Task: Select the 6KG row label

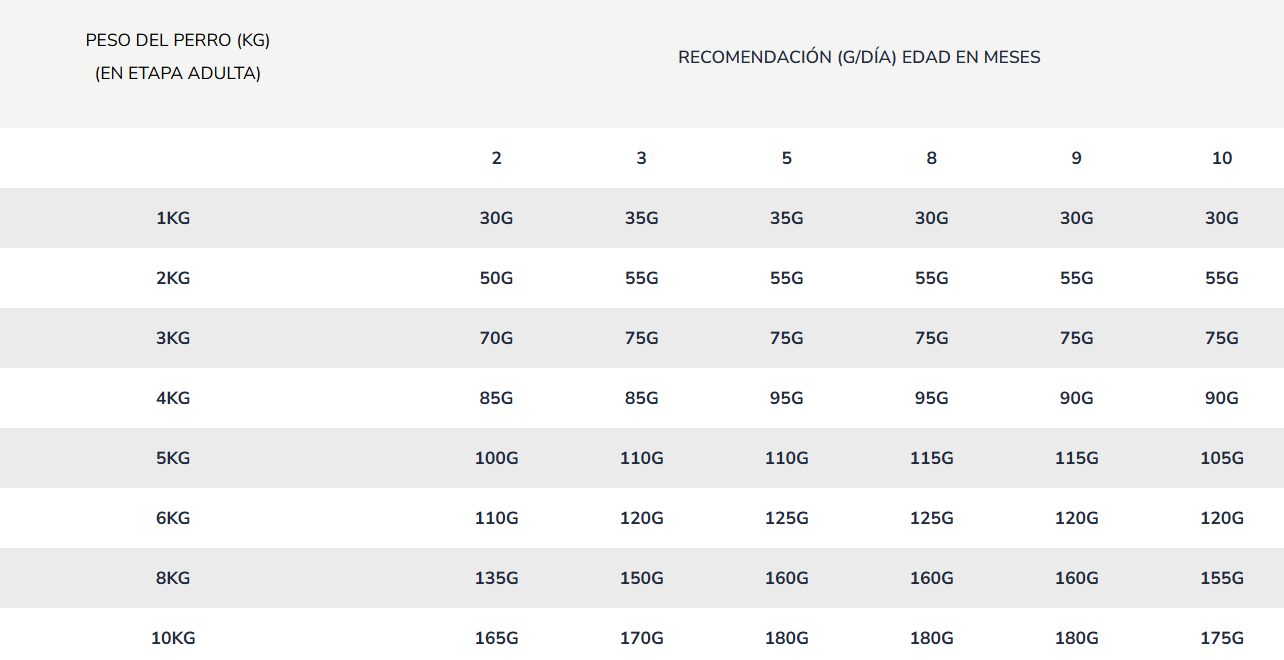Action: [173, 518]
